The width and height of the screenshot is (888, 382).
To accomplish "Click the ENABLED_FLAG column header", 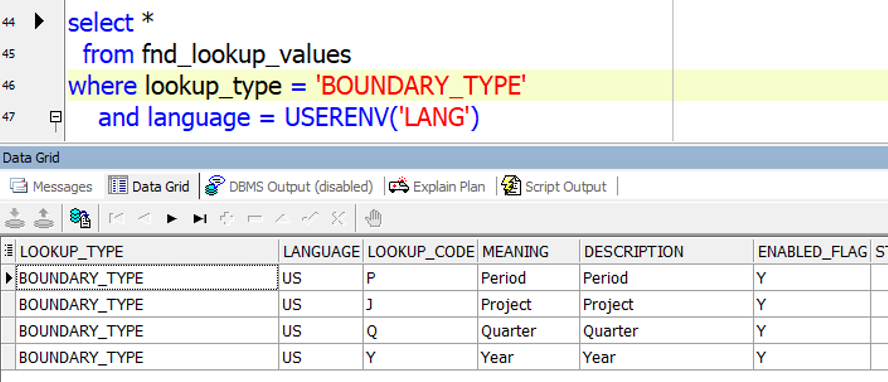I will point(812,251).
